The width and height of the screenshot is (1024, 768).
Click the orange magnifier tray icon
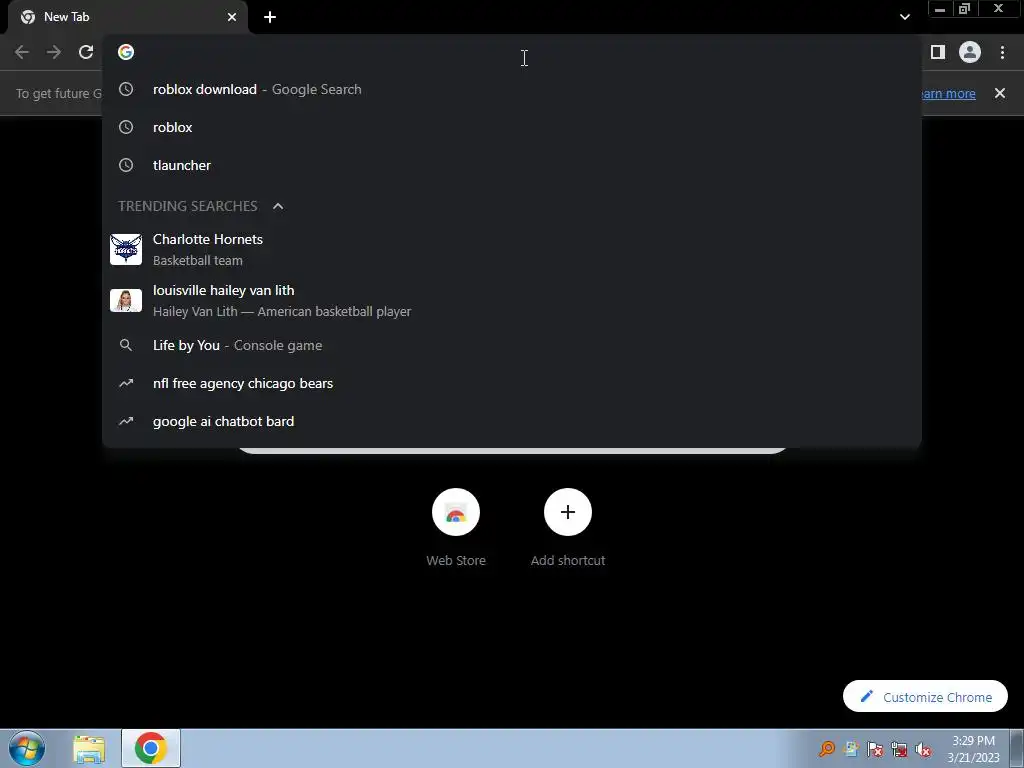(827, 749)
